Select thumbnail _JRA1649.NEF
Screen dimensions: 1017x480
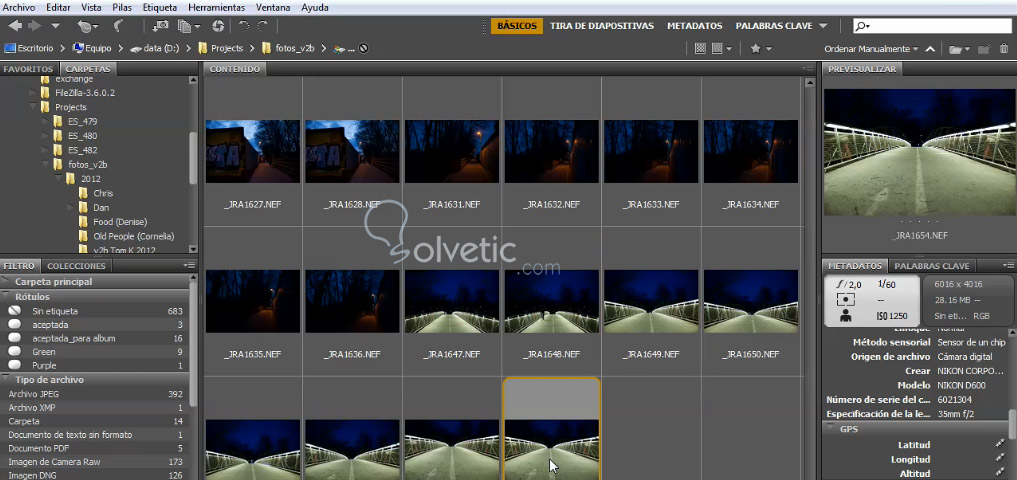point(651,302)
